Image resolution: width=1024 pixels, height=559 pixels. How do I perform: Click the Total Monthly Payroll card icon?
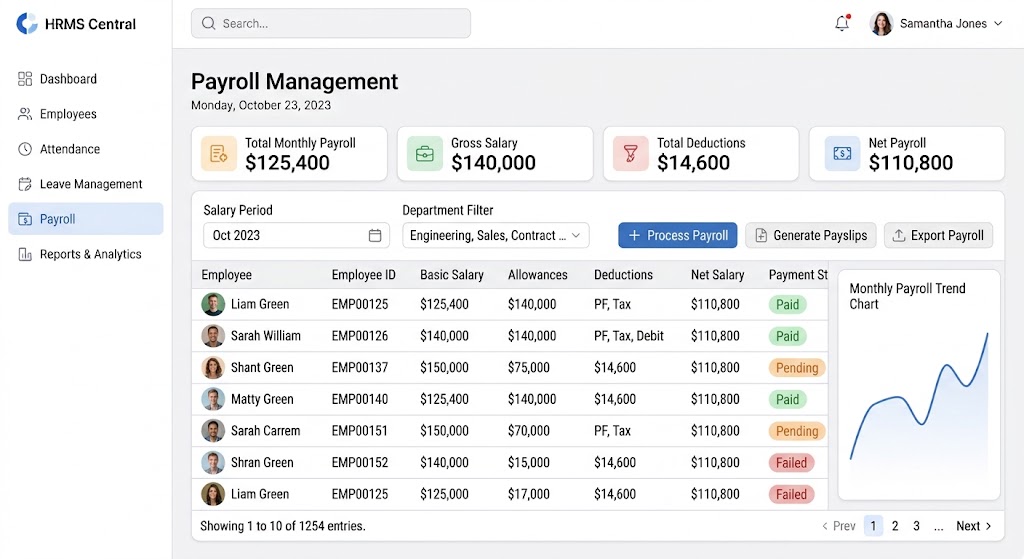tap(219, 153)
